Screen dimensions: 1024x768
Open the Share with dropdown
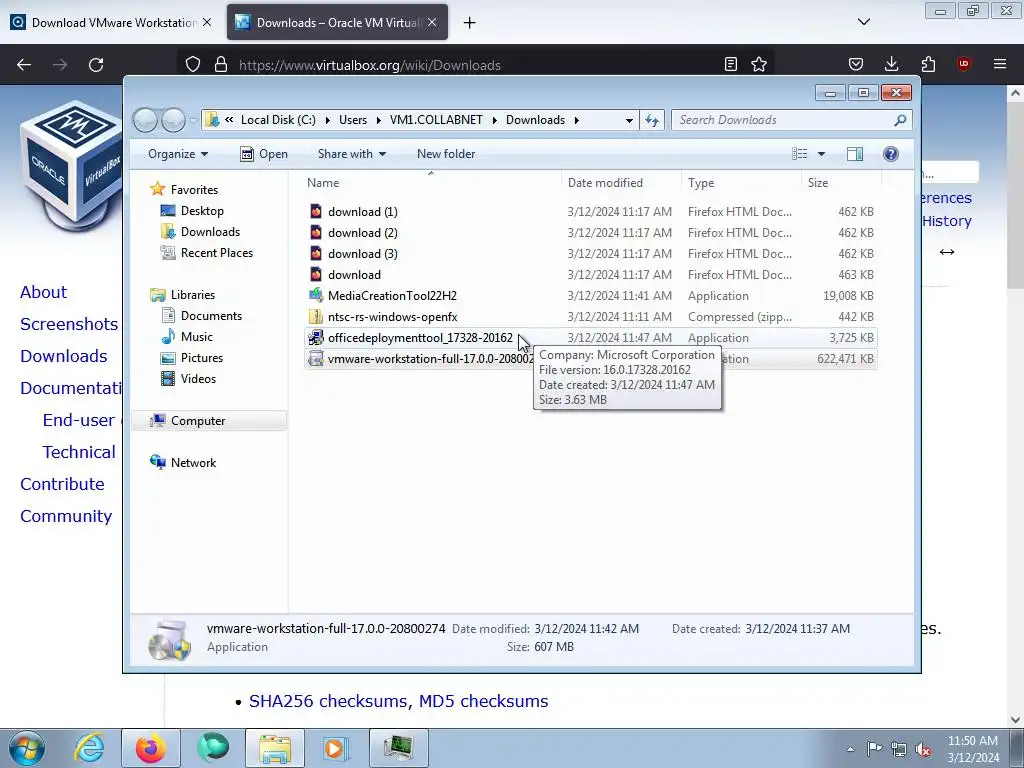point(351,154)
